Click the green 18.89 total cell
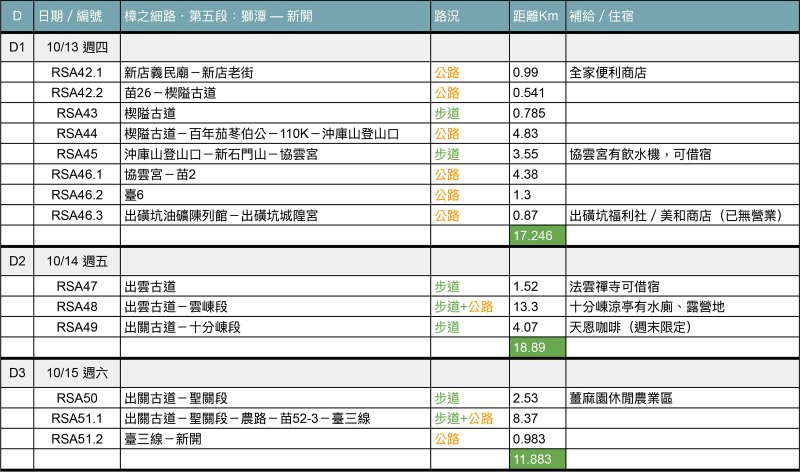800x472 pixels. [x=537, y=346]
